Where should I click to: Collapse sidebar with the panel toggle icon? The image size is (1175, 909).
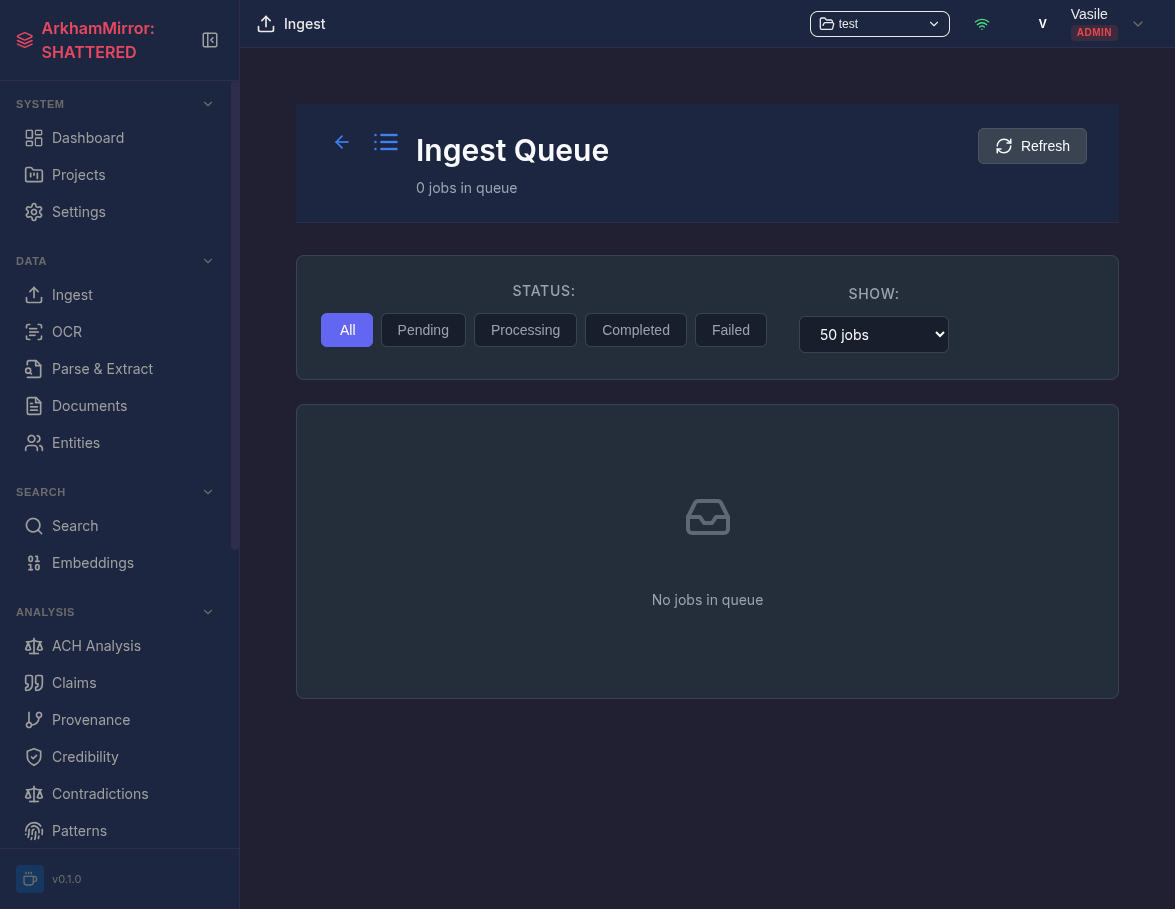coord(210,40)
